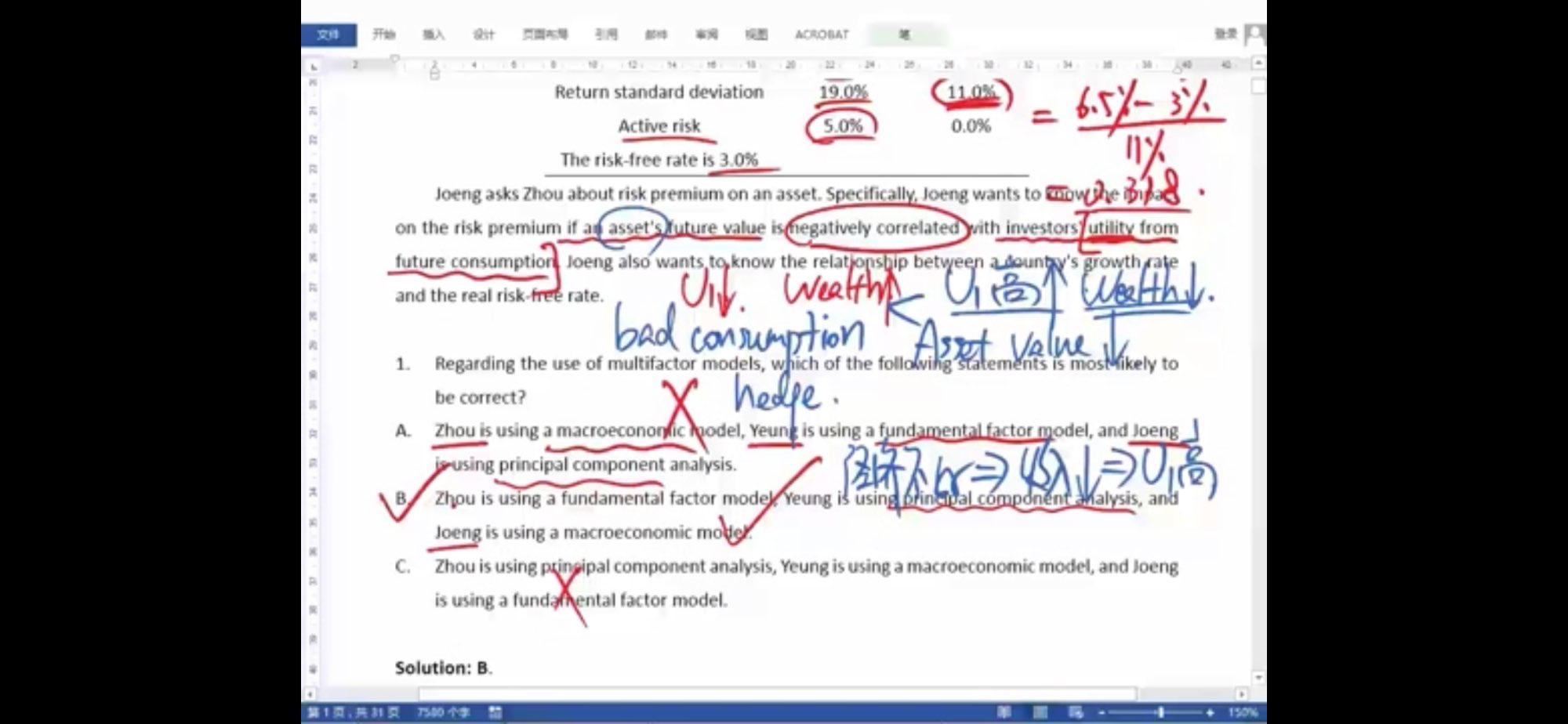Open the 插入 (Insert) ribbon tab
This screenshot has height=724, width=1568.
(433, 34)
